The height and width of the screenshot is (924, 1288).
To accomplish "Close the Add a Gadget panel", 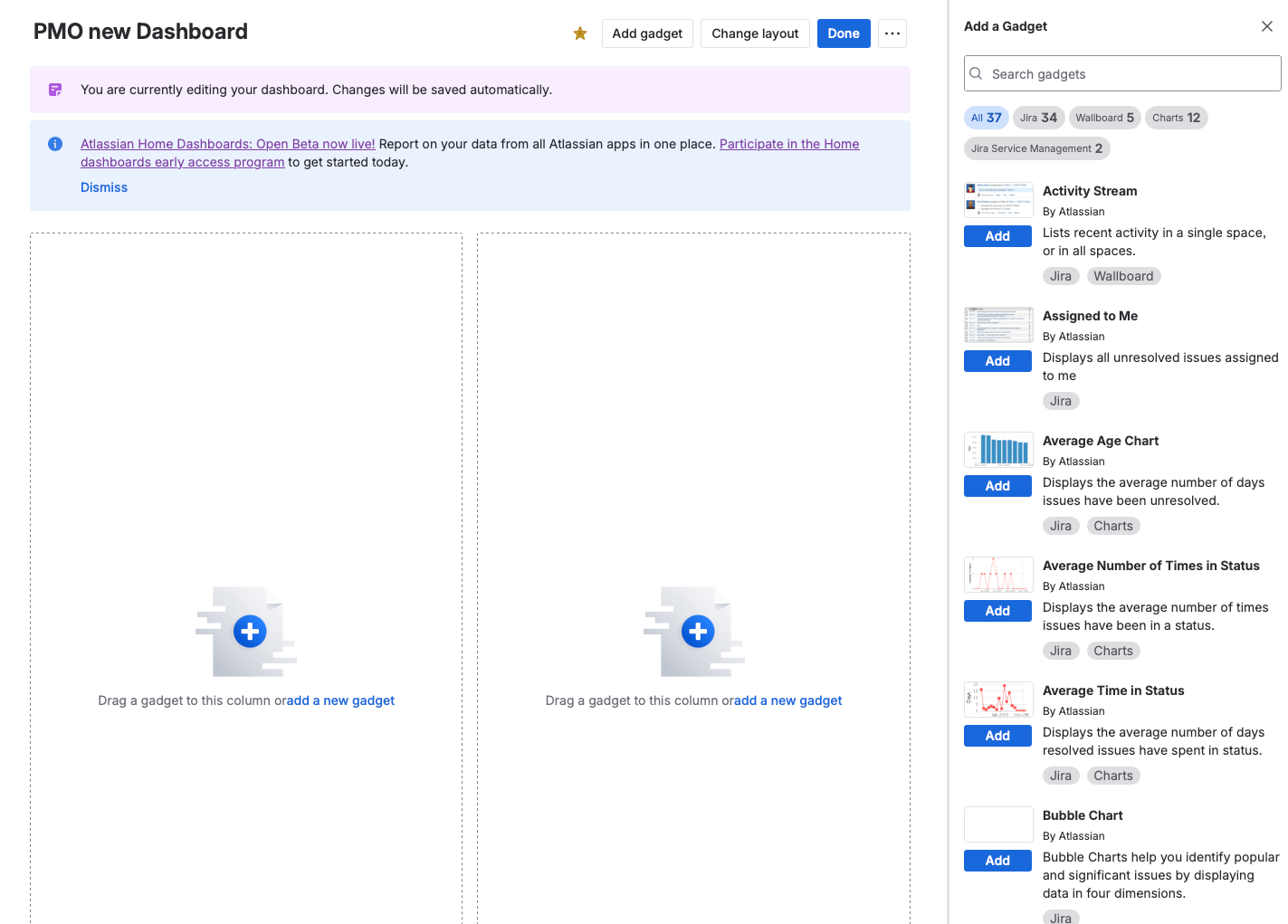I will pyautogui.click(x=1267, y=26).
